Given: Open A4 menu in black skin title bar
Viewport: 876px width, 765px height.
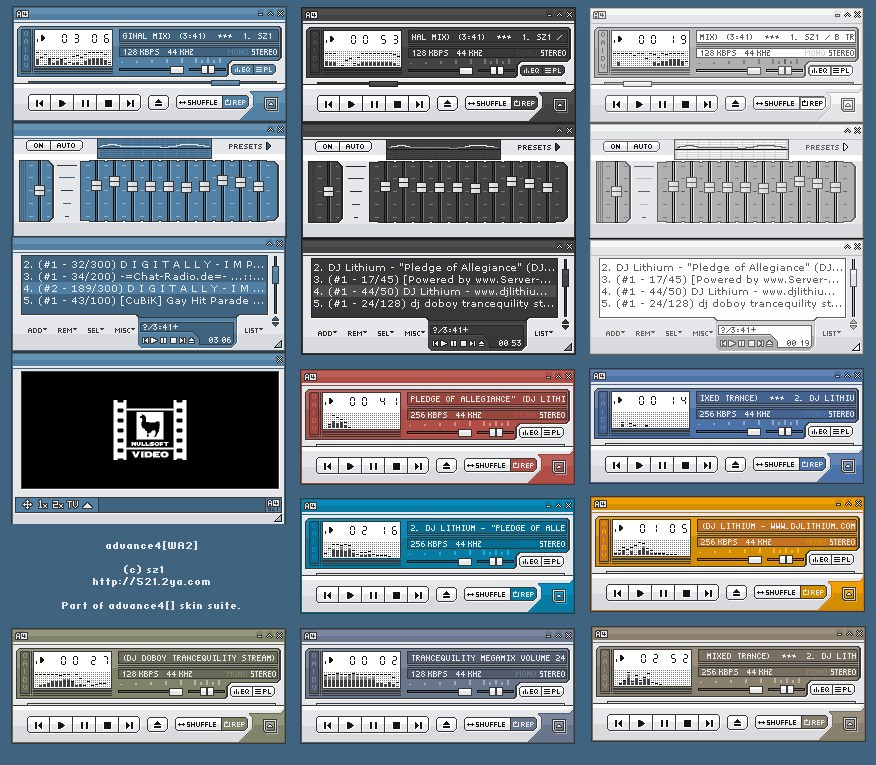Looking at the screenshot, I should (x=311, y=15).
